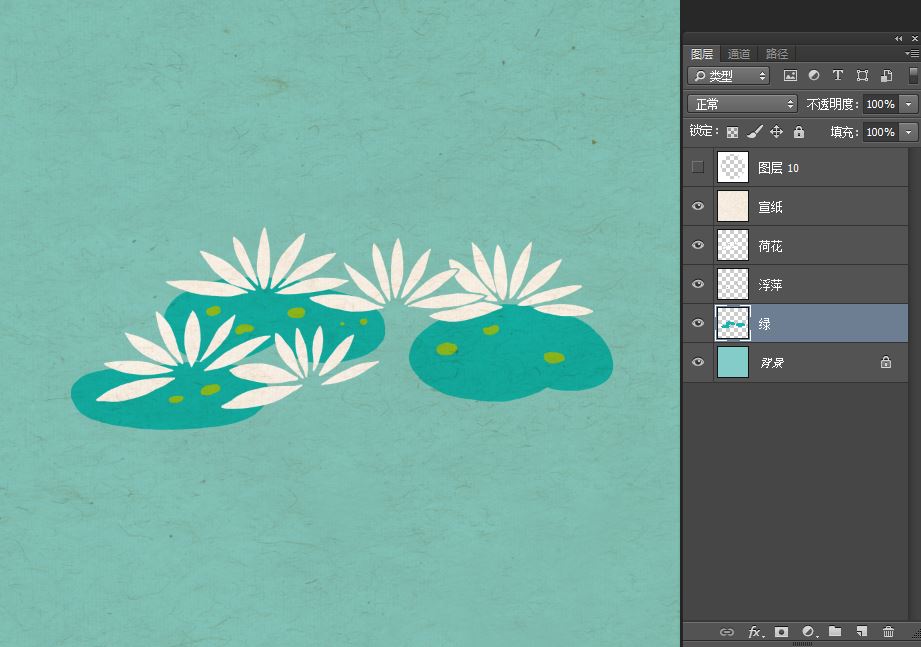Click 填充 fill label
Image resolution: width=921 pixels, height=647 pixels.
pyautogui.click(x=845, y=132)
